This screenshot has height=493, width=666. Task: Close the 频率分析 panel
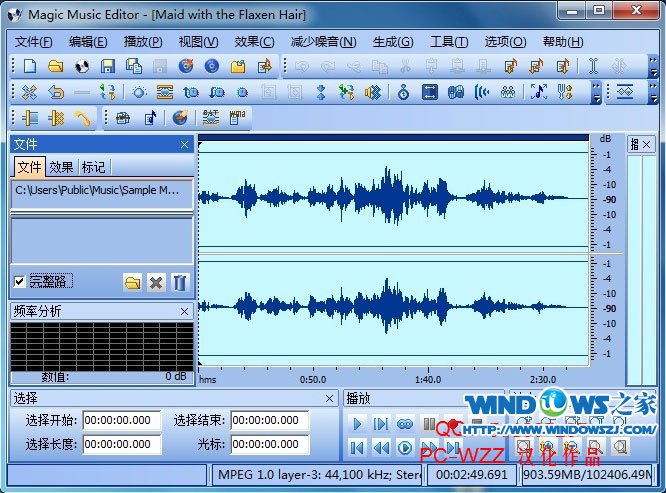click(184, 312)
